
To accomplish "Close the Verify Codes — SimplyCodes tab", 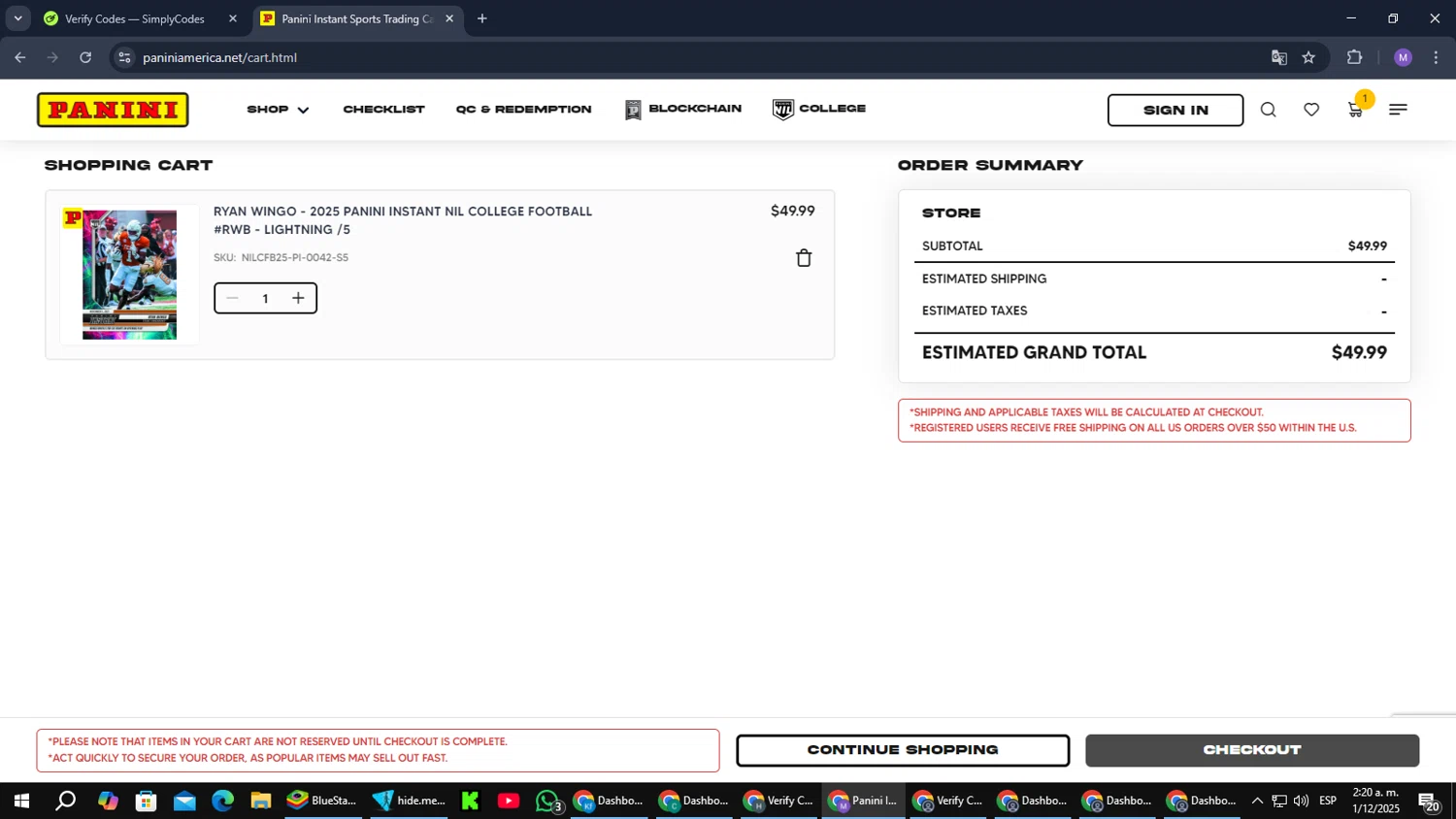I will coord(233,18).
